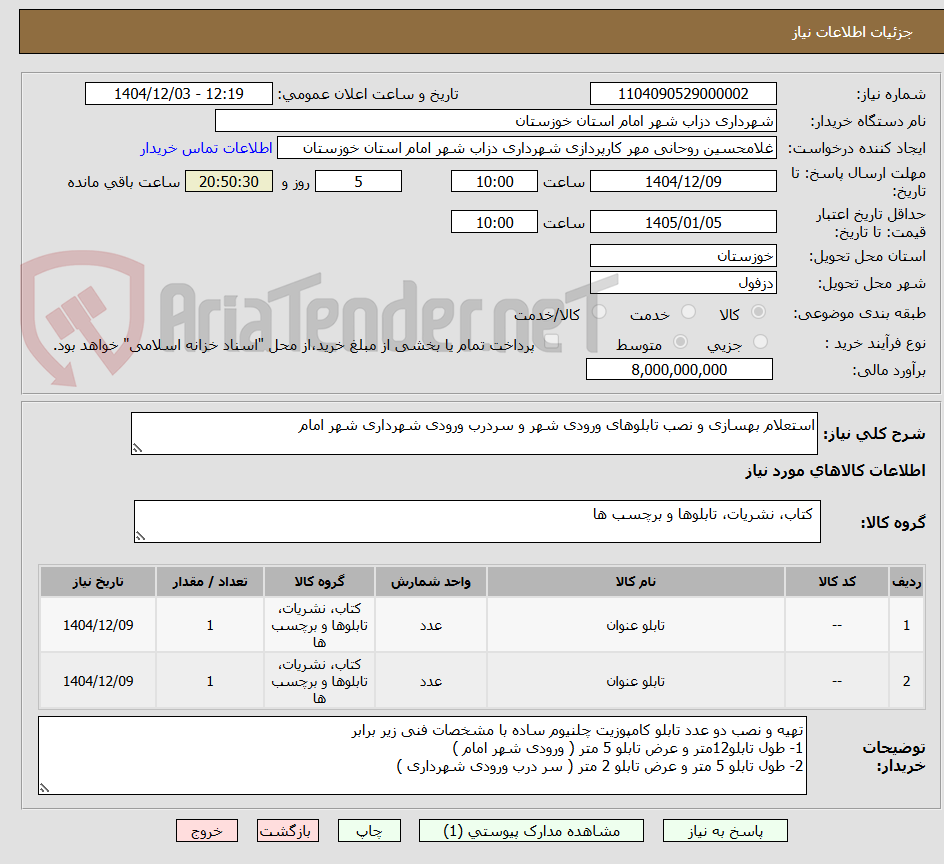Image resolution: width=944 pixels, height=864 pixels.
Task: Click the برآورد مالی field 8,000,000,000
Action: (x=679, y=369)
